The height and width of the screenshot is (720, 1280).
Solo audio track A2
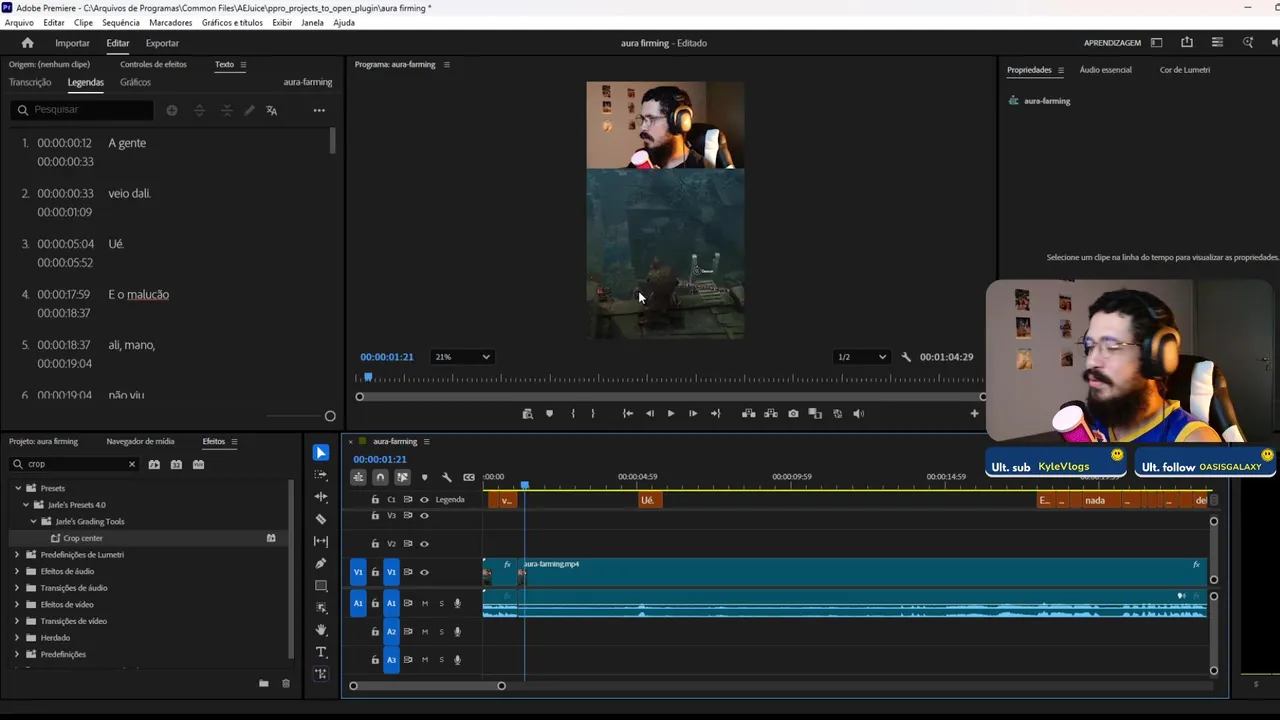pyautogui.click(x=441, y=632)
